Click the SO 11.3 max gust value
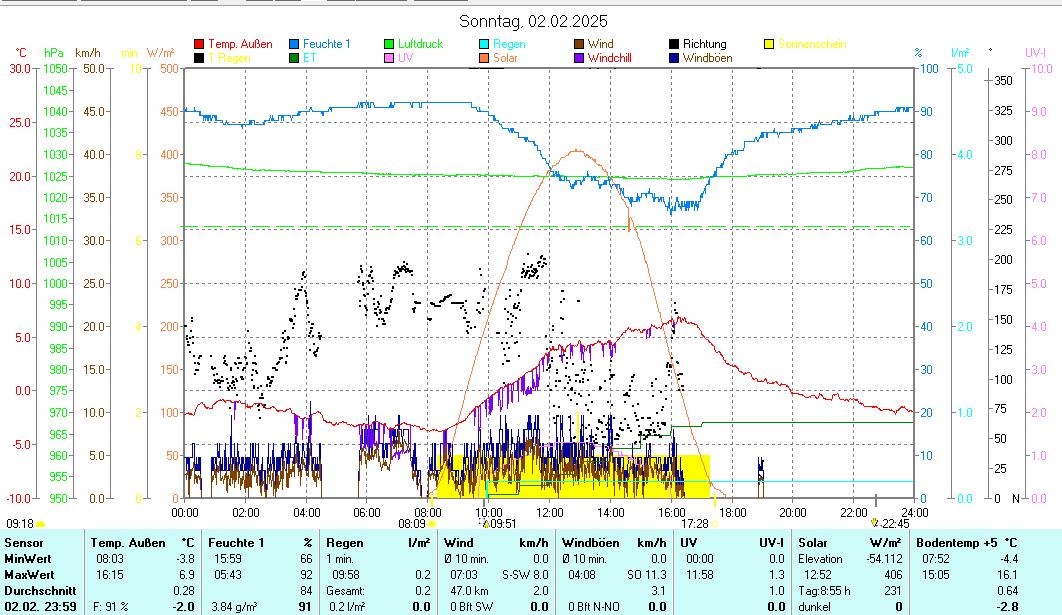1062x615 pixels. [x=646, y=574]
